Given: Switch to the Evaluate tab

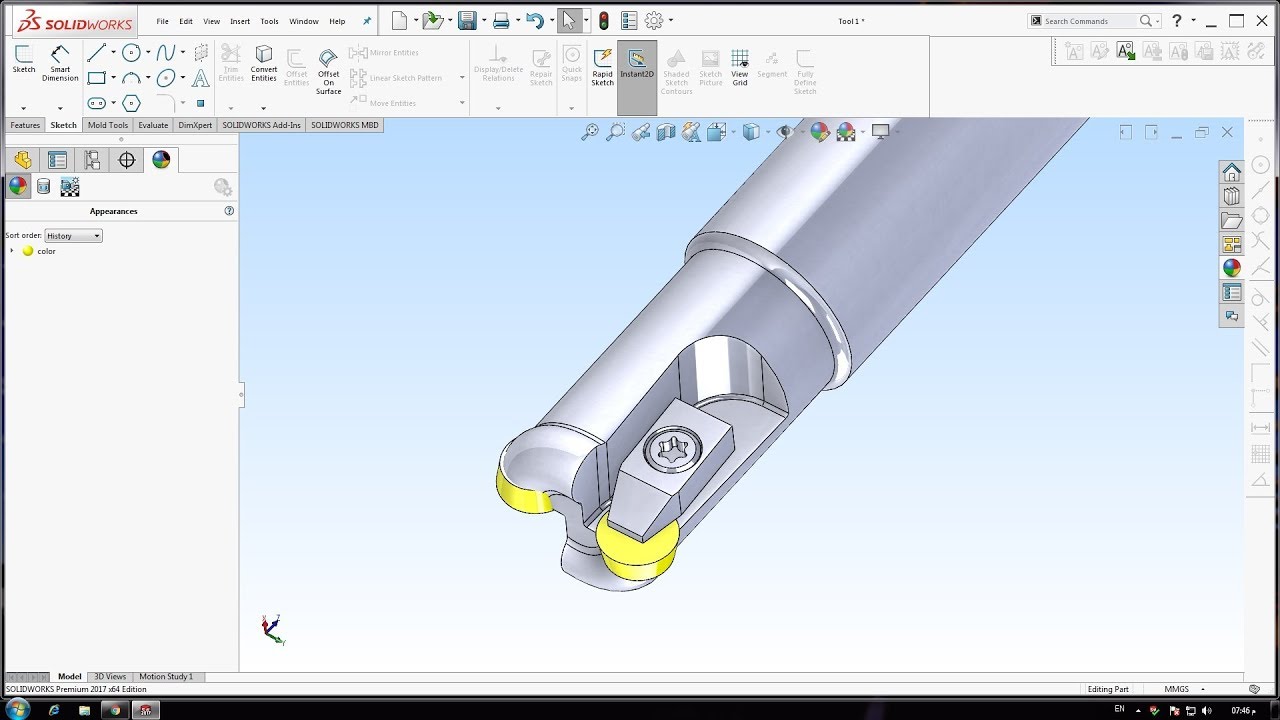Looking at the screenshot, I should click(x=153, y=125).
